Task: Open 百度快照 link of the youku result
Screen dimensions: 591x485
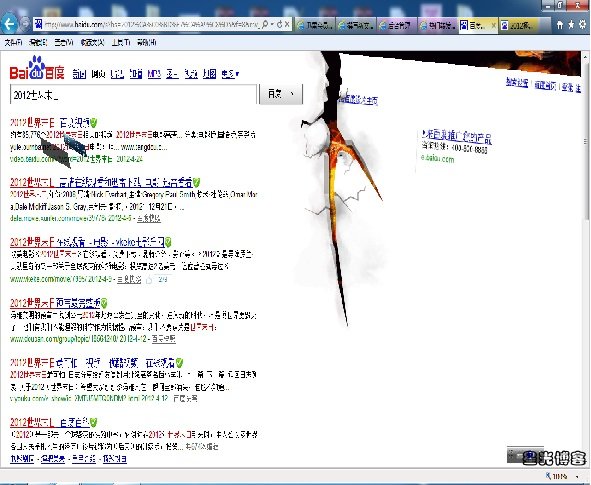Action: [x=185, y=398]
